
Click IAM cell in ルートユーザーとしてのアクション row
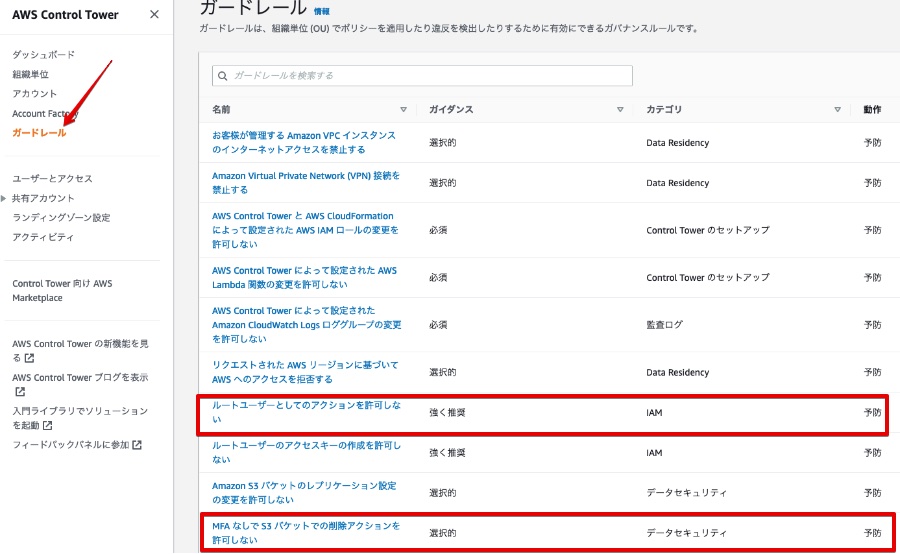coord(654,413)
